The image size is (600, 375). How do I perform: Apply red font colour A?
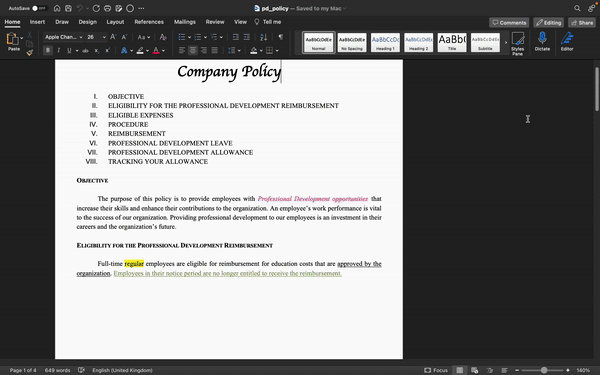click(x=156, y=50)
